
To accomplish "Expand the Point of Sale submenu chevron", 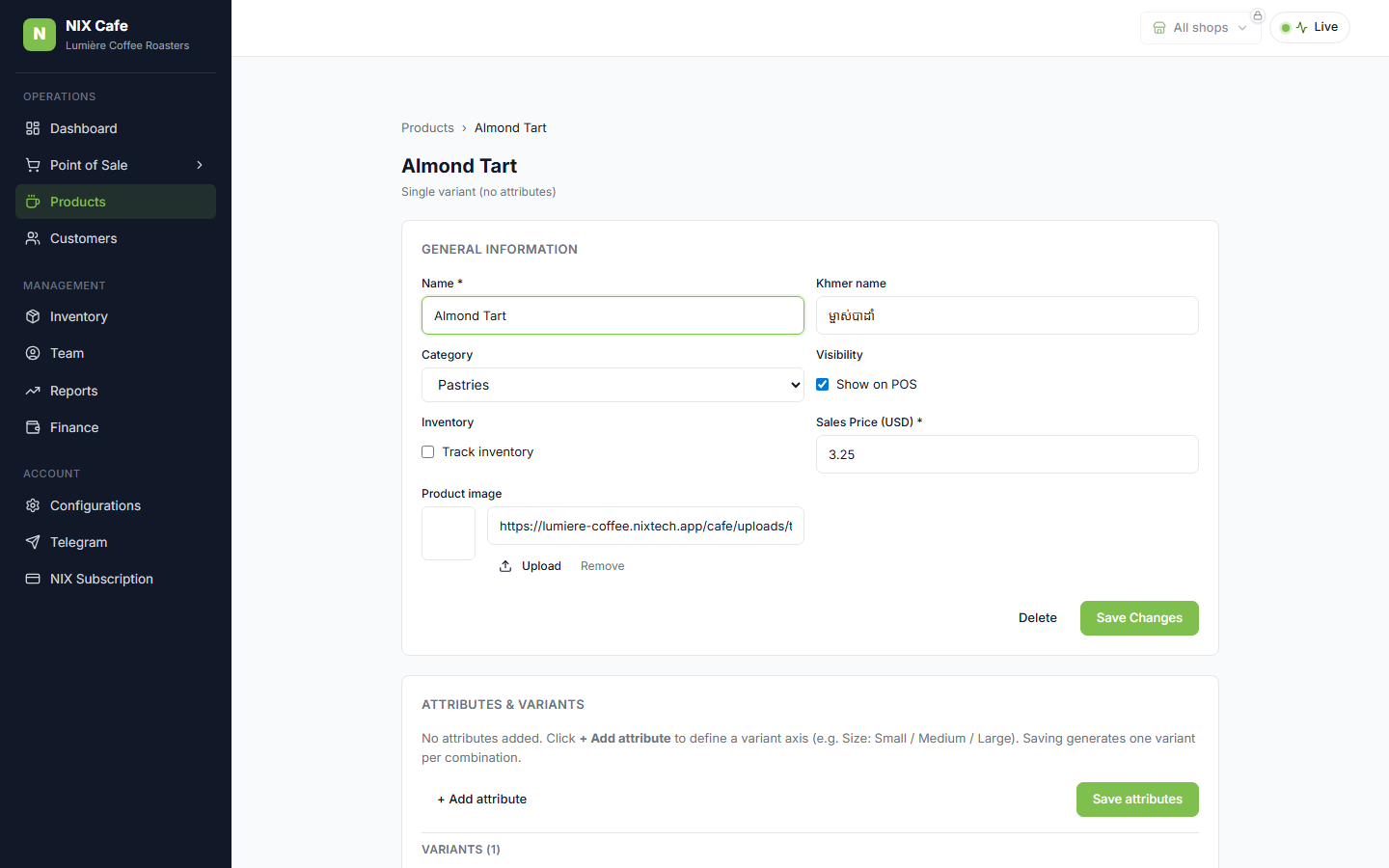I will click(200, 165).
